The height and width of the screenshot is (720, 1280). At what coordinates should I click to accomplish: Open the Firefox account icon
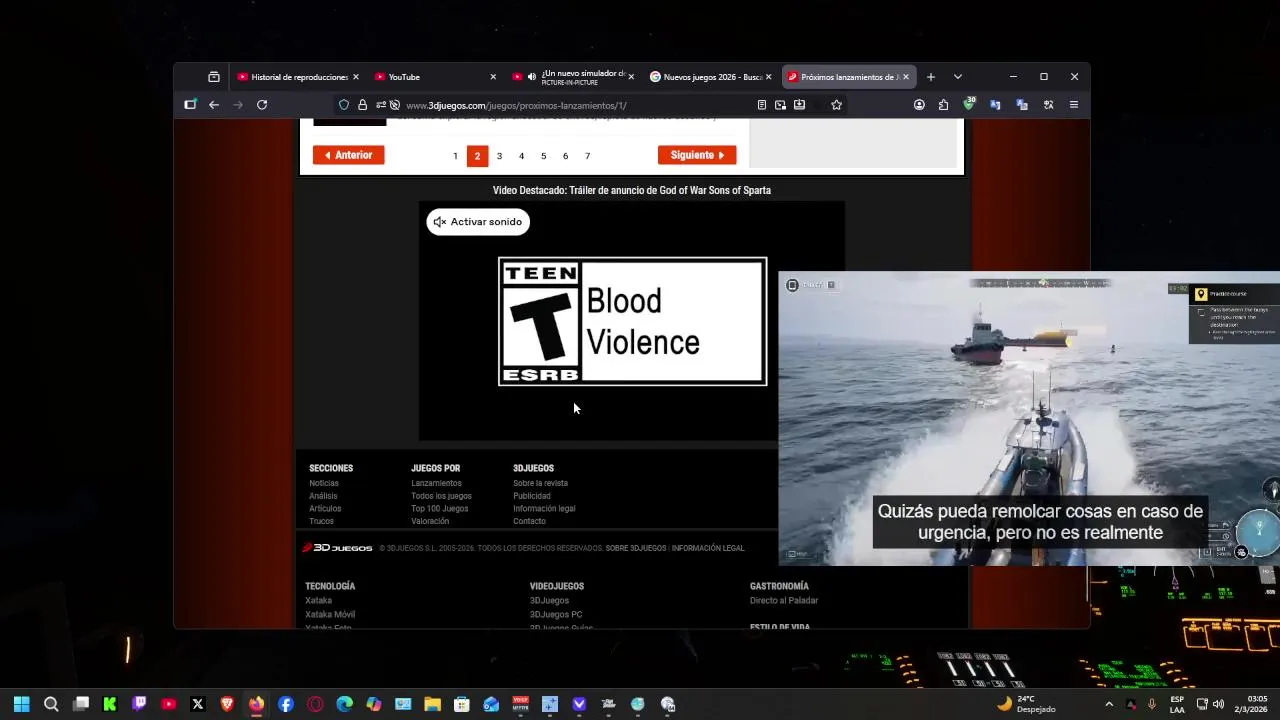919,105
